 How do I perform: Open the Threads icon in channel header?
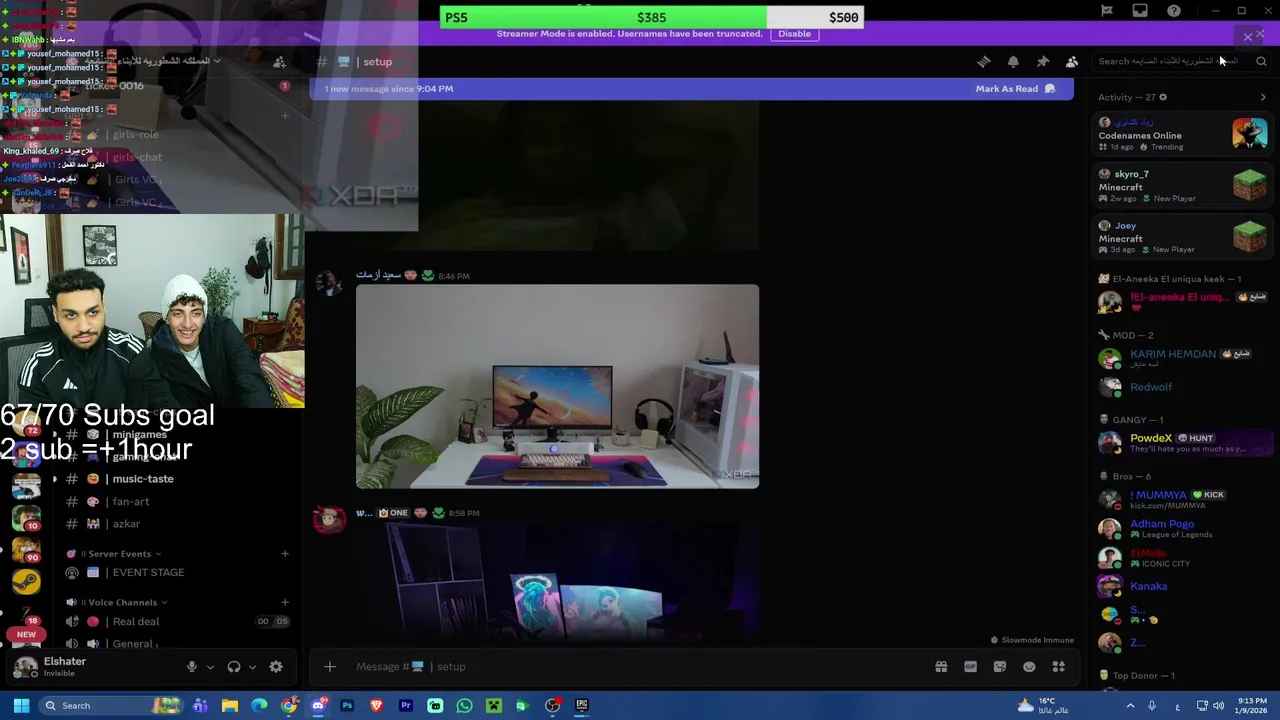point(984,62)
